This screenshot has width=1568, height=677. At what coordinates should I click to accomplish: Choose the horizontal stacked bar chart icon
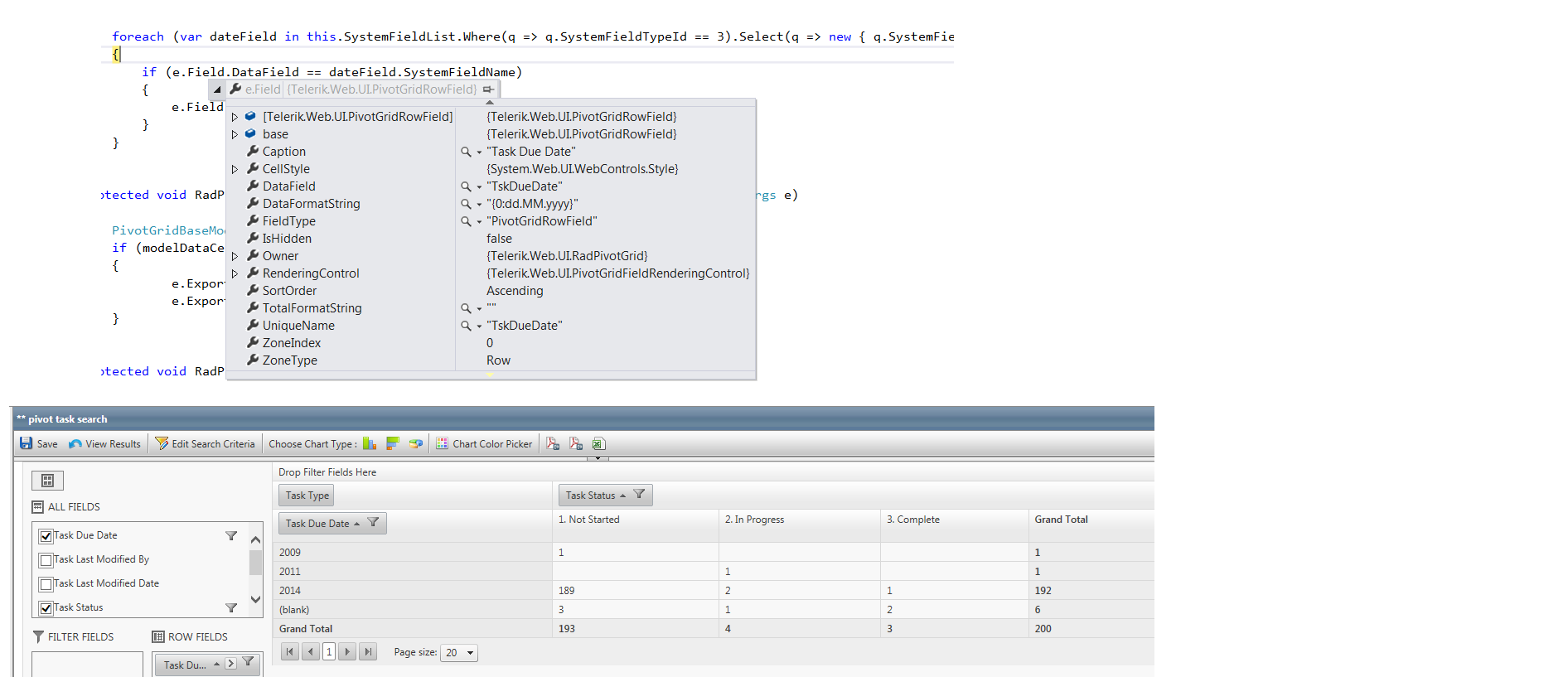point(393,443)
